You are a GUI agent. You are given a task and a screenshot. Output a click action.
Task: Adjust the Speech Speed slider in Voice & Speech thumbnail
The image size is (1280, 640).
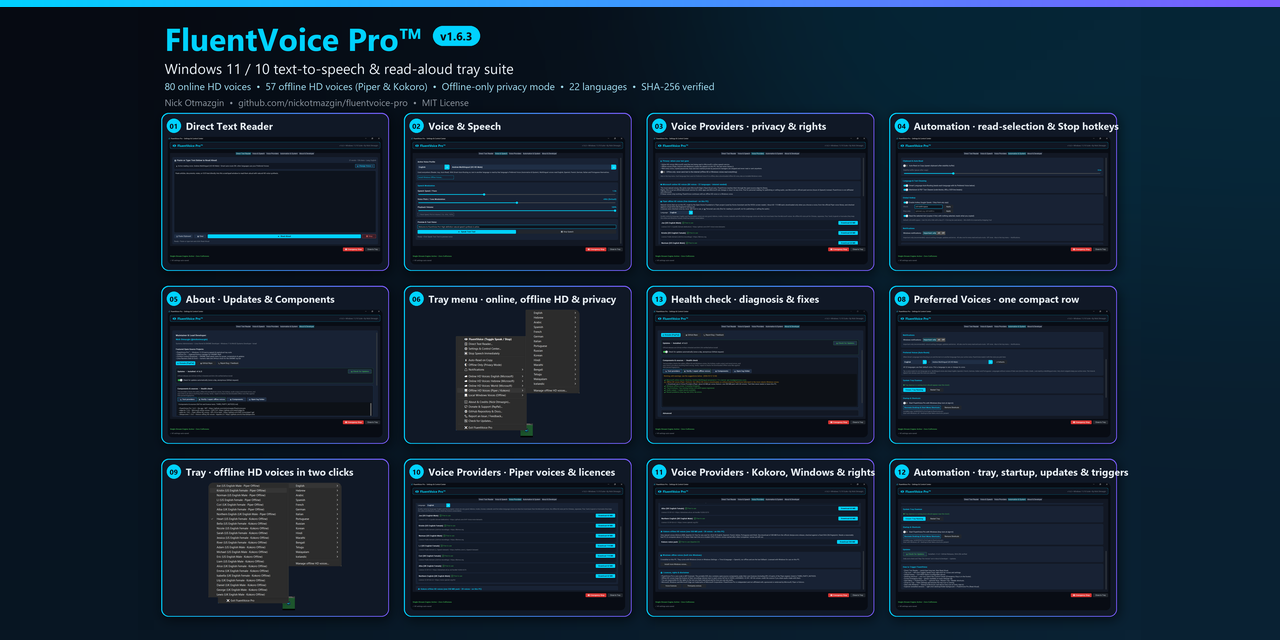pyautogui.click(x=517, y=194)
